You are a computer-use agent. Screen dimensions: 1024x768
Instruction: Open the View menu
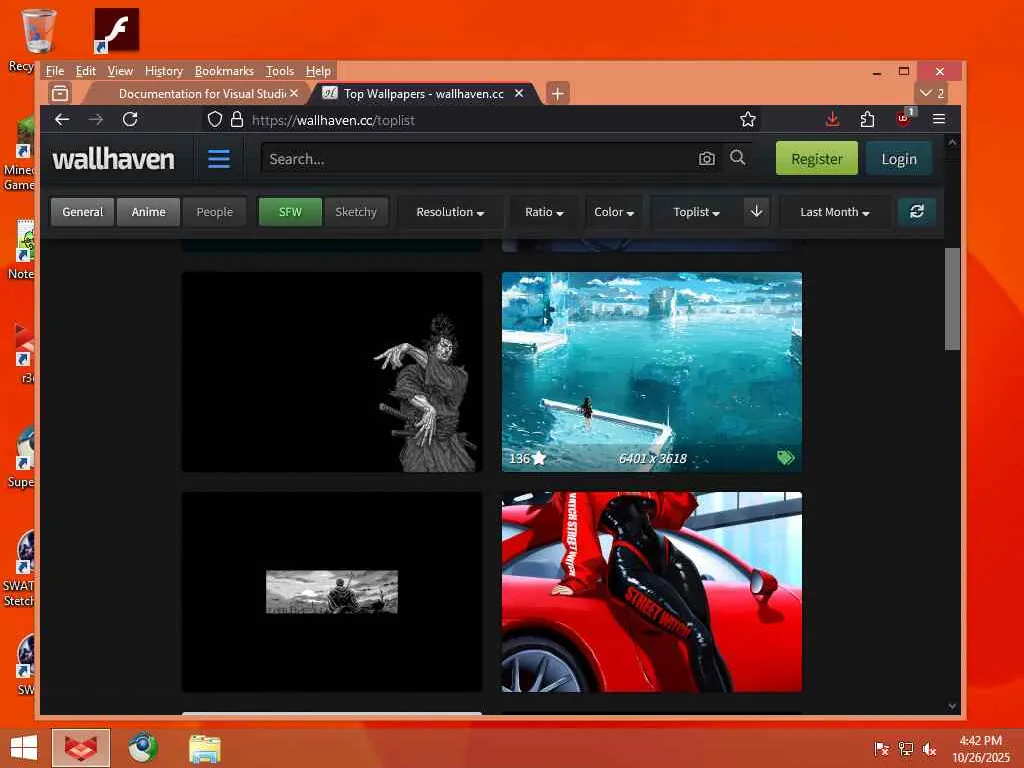(x=120, y=71)
